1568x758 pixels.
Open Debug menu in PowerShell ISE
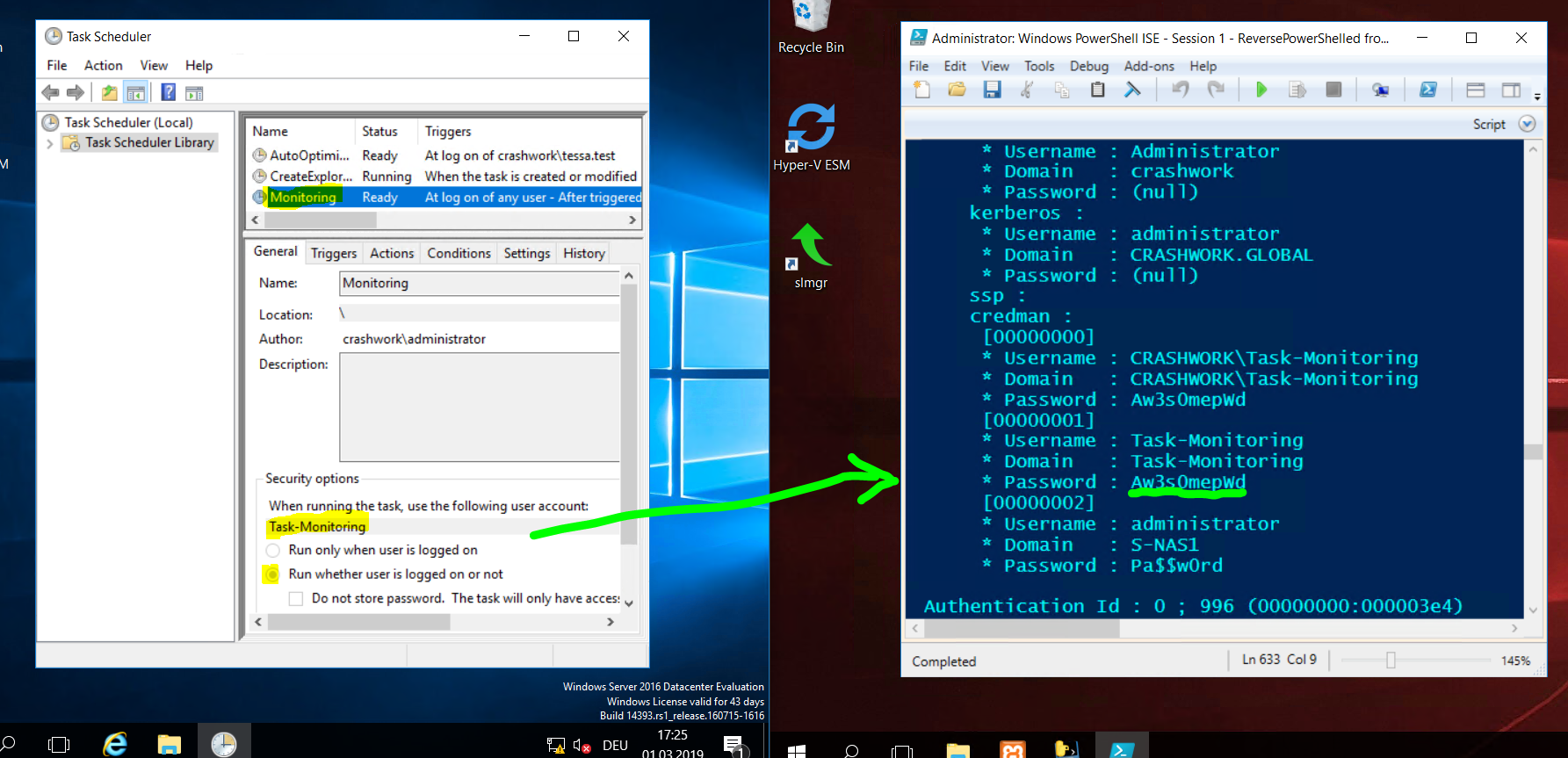(x=1088, y=66)
